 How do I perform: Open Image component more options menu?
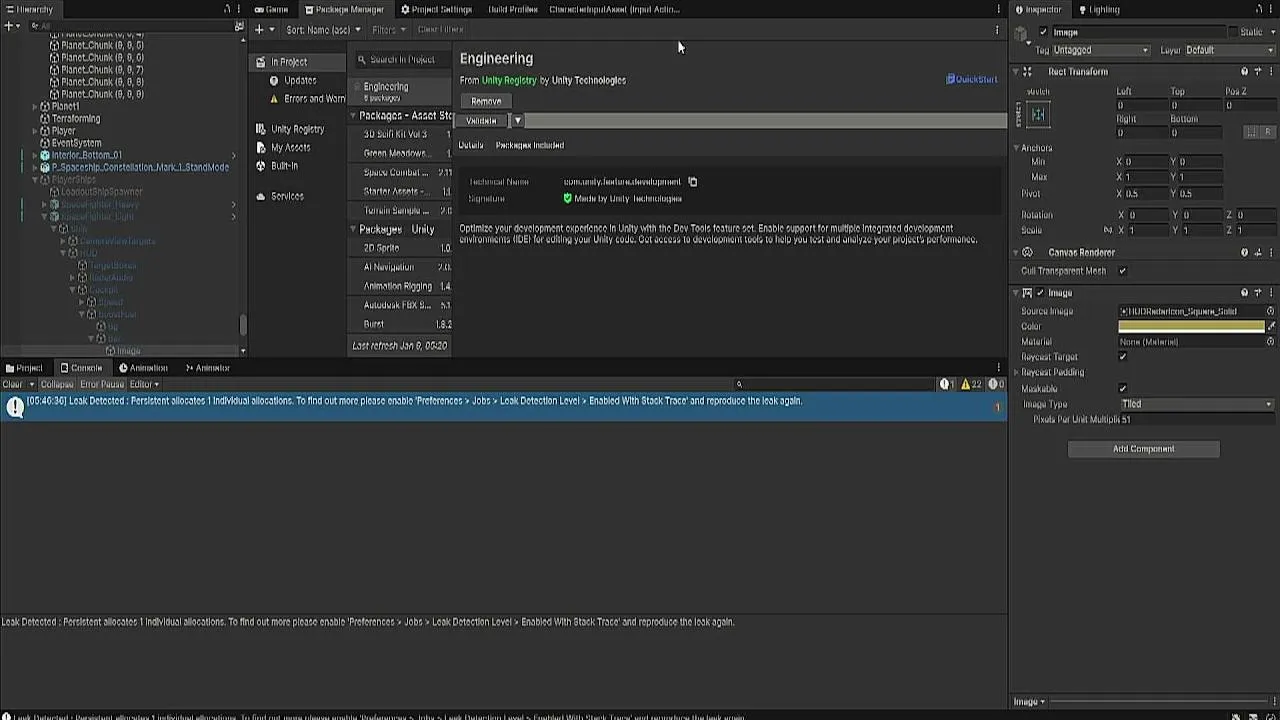[1270, 293]
